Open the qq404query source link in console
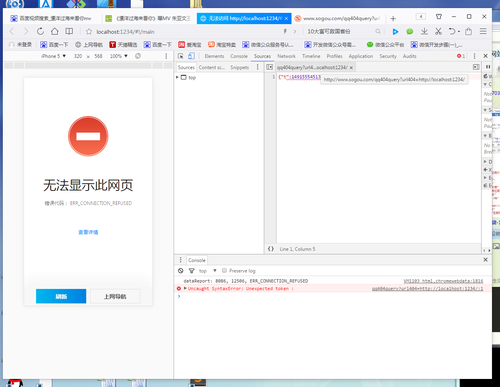Image resolution: width=500 pixels, height=387 pixels. [x=427, y=289]
